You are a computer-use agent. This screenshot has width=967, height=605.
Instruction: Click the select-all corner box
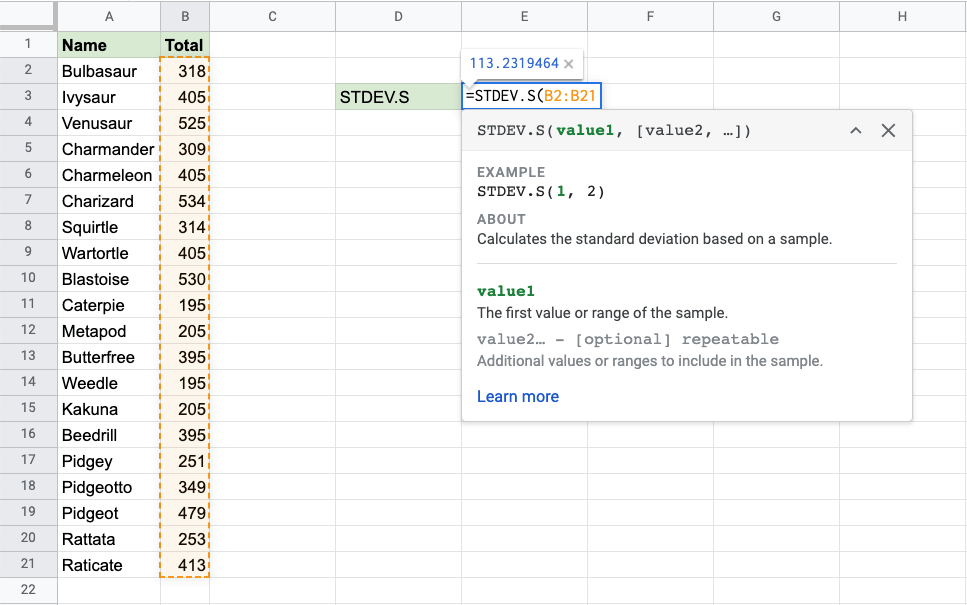(28, 16)
